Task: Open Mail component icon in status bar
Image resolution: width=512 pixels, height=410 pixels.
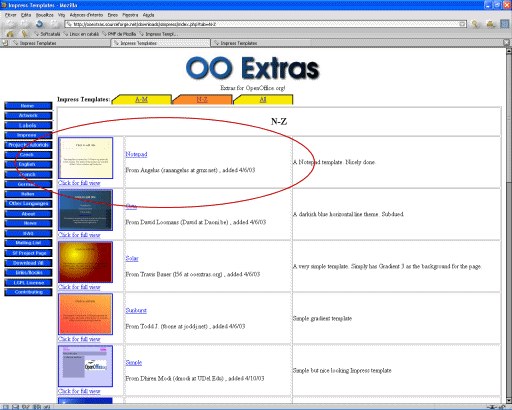Action: click(16, 407)
